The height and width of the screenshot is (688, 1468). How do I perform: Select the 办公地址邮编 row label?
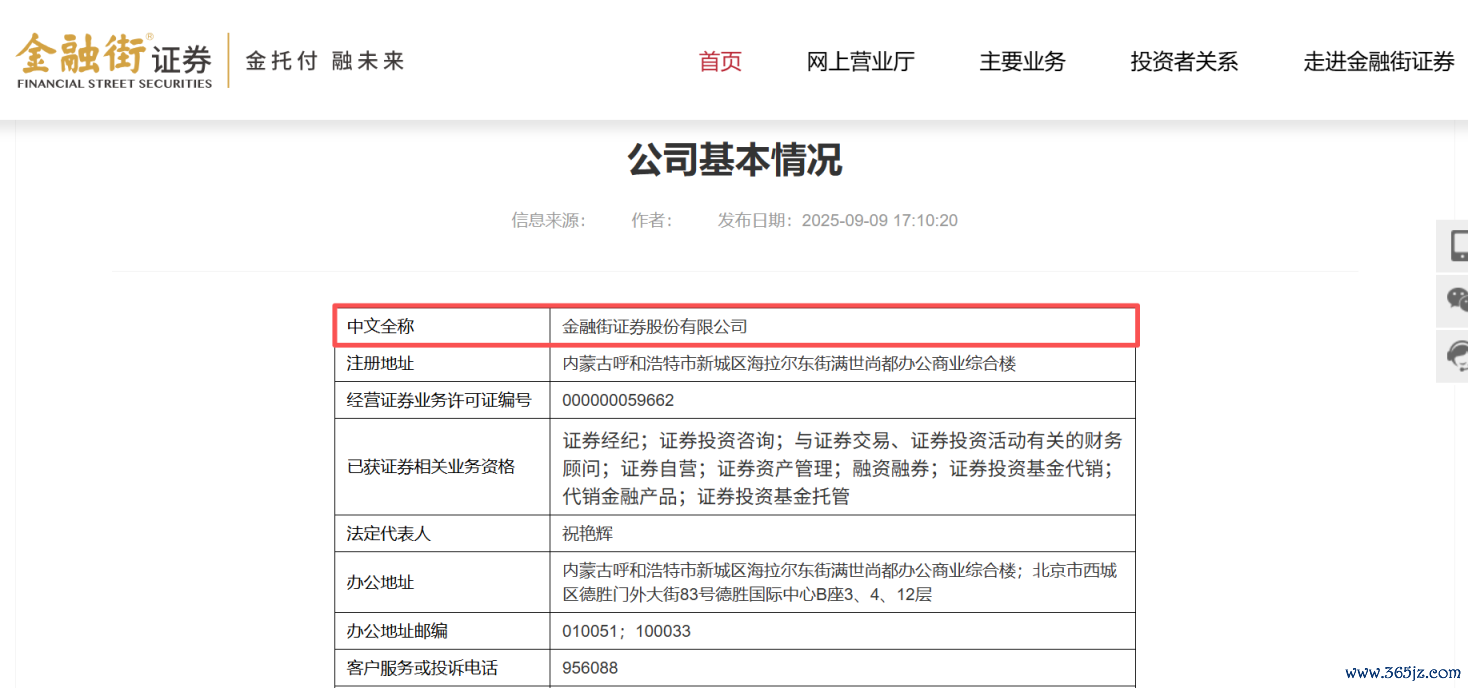[397, 631]
